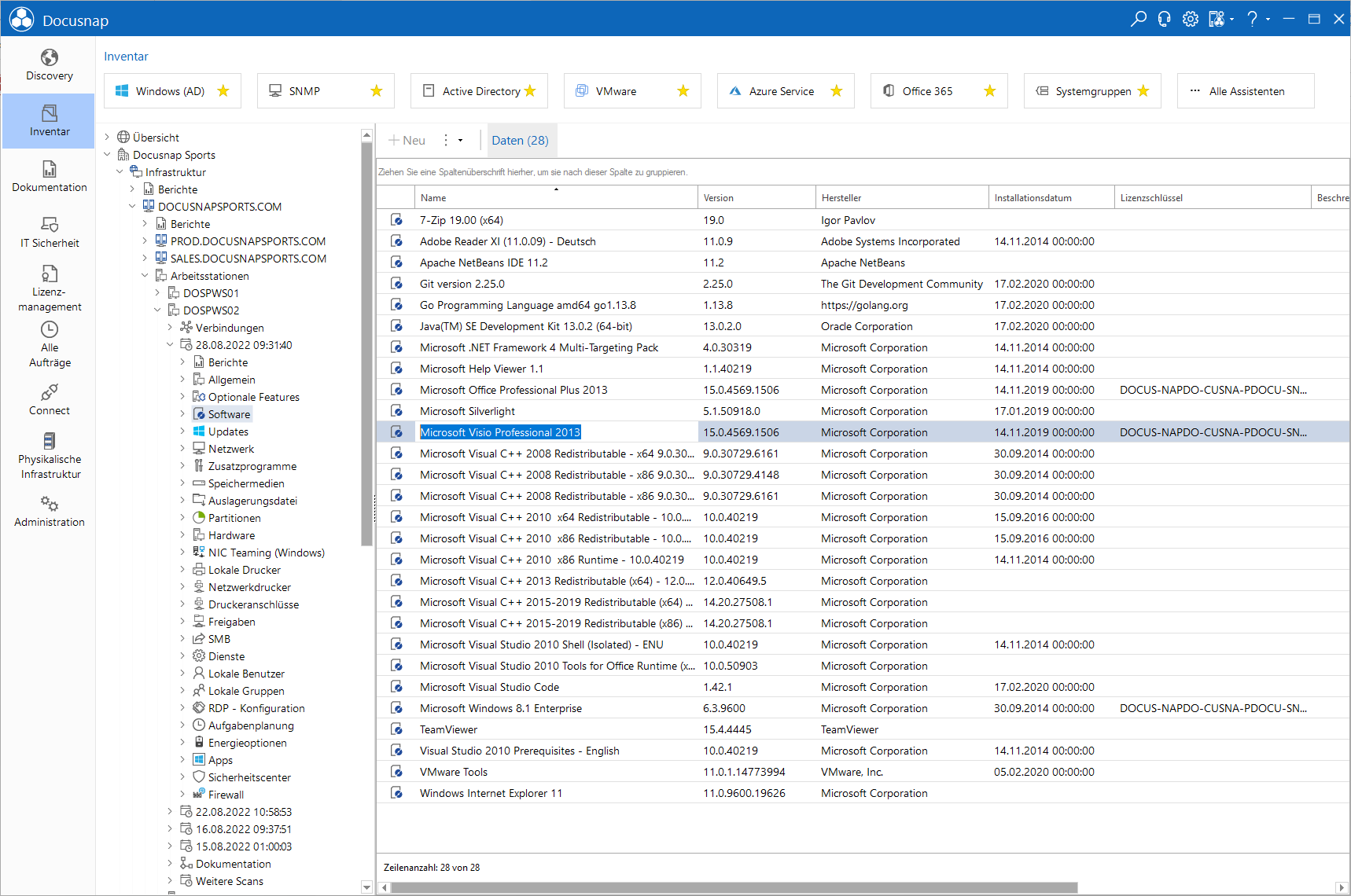Viewport: 1351px width, 896px height.
Task: Click the Microsoft Silverlight row icon
Action: pyautogui.click(x=397, y=411)
